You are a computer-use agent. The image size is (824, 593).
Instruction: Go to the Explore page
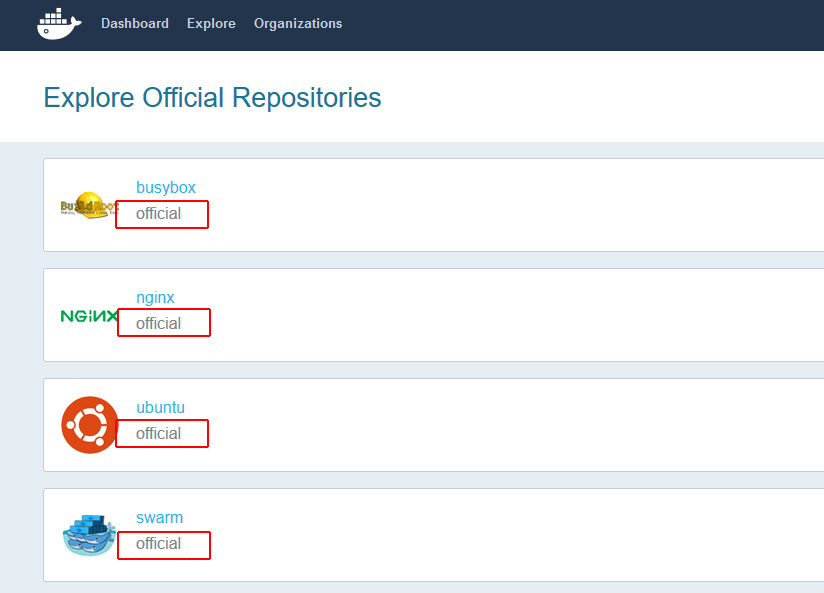click(x=211, y=23)
